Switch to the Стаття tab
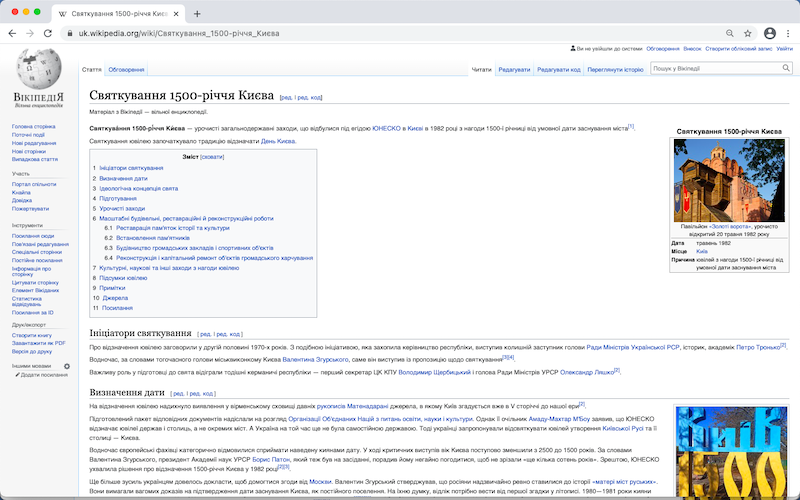 pyautogui.click(x=92, y=69)
